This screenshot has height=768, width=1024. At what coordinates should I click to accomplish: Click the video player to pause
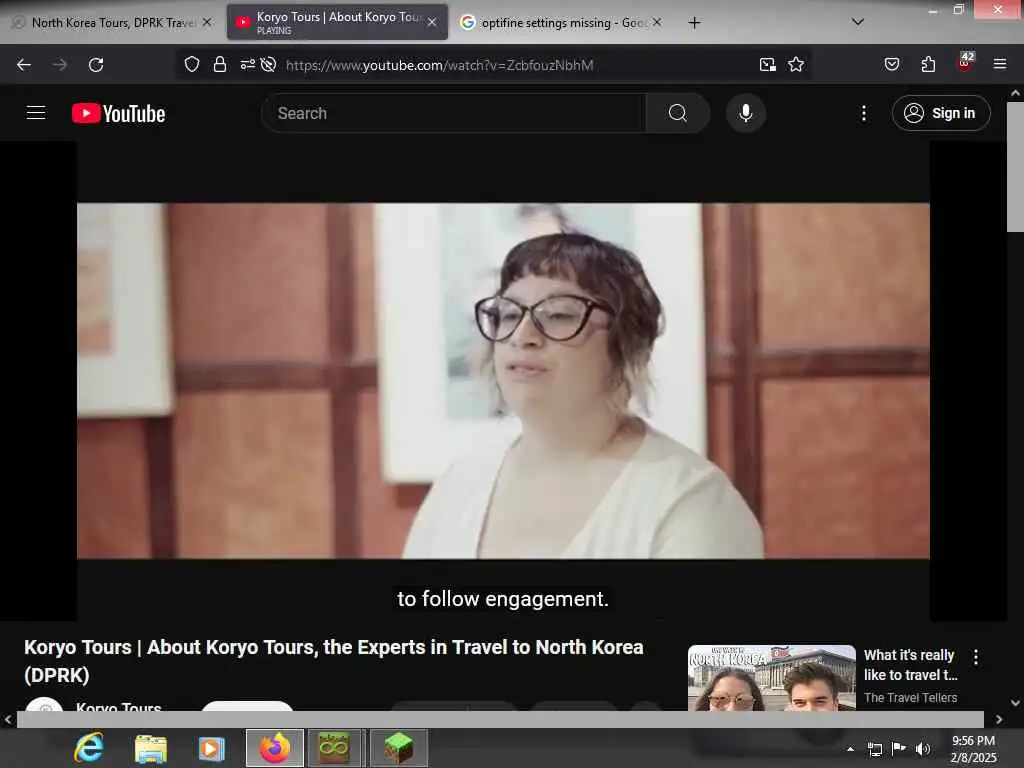pos(503,381)
